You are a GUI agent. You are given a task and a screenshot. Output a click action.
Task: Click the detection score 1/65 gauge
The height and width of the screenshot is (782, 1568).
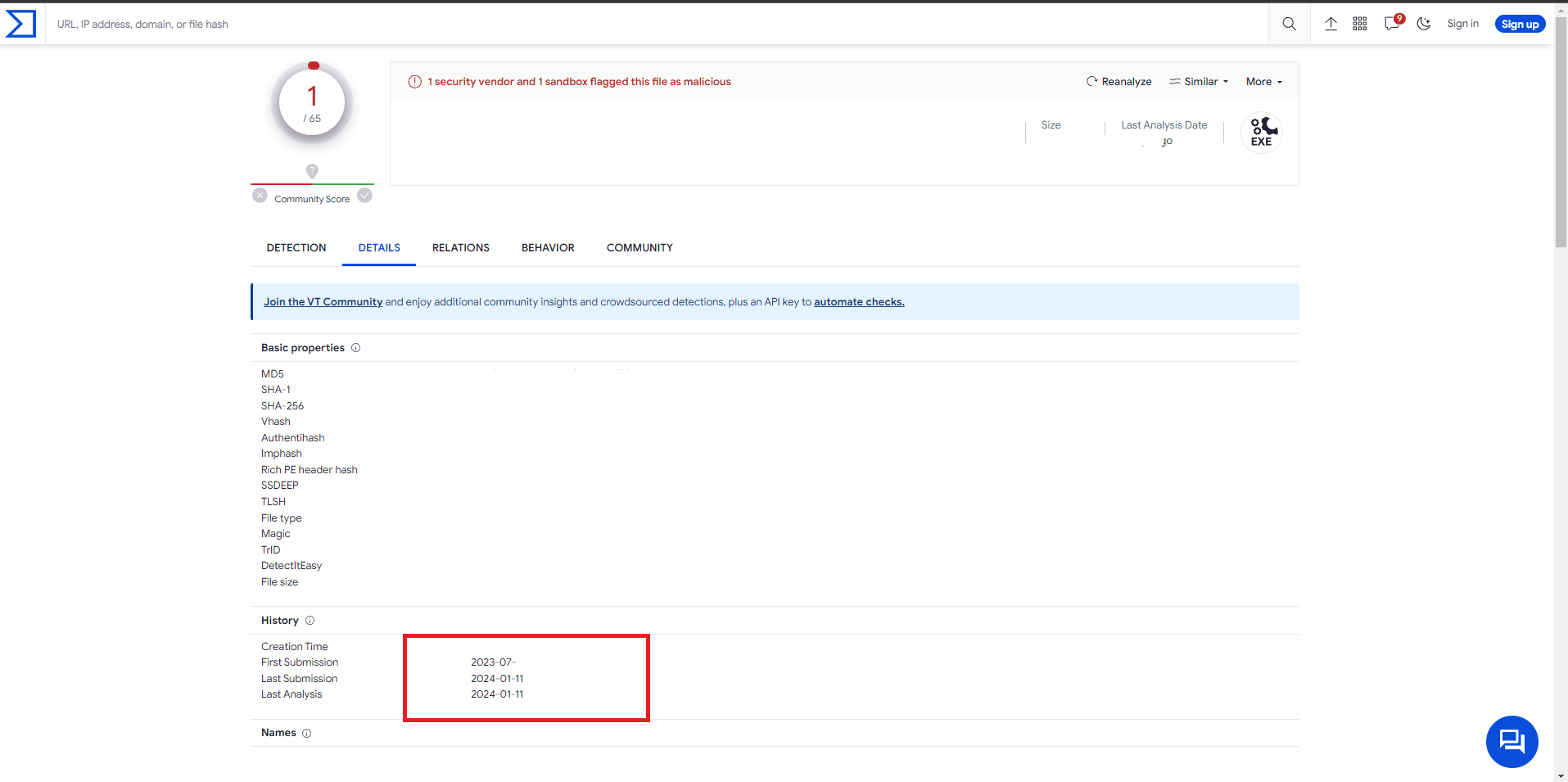pyautogui.click(x=312, y=104)
